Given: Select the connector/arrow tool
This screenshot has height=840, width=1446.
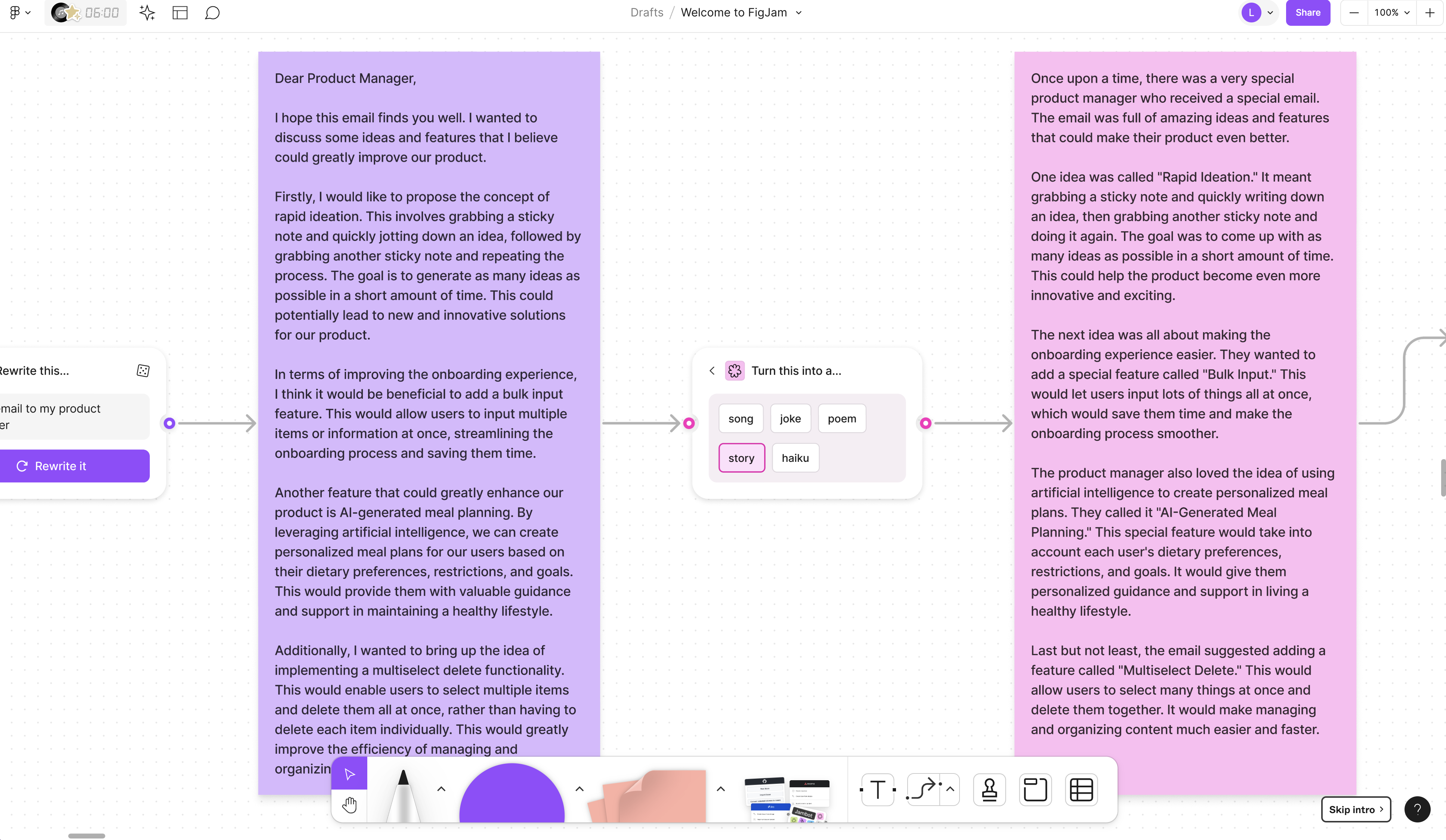Looking at the screenshot, I should 921,790.
